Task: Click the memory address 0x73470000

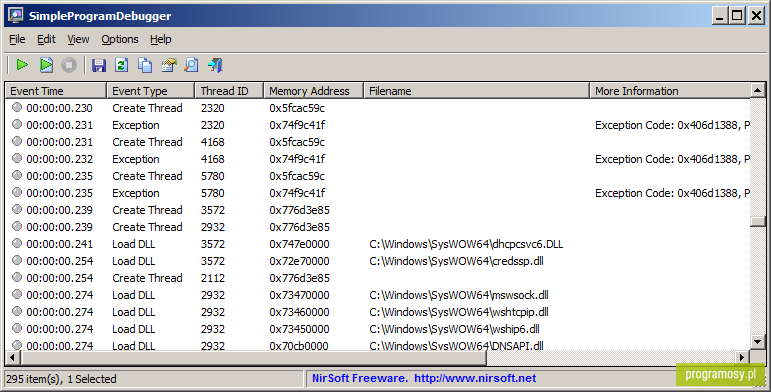Action: (x=299, y=295)
